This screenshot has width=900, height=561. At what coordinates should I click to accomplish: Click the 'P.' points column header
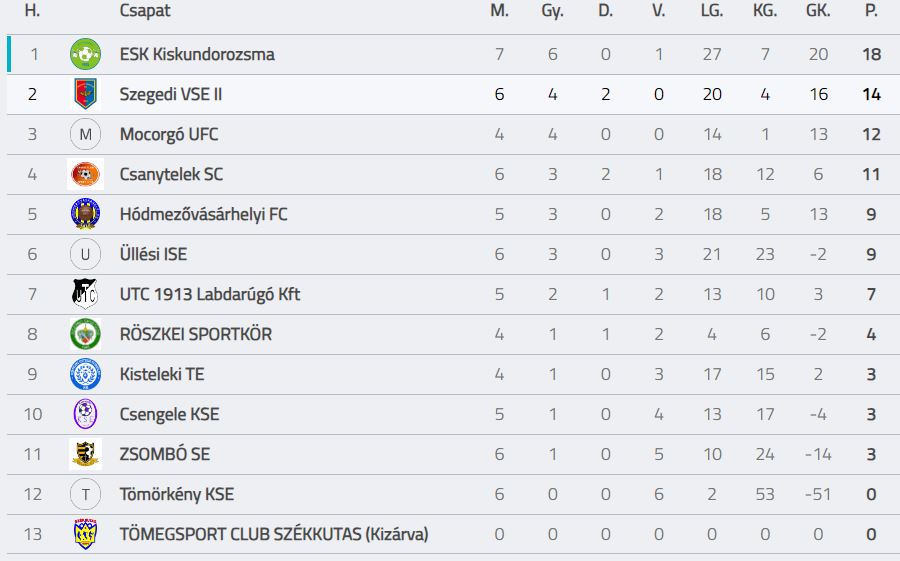[x=871, y=11]
